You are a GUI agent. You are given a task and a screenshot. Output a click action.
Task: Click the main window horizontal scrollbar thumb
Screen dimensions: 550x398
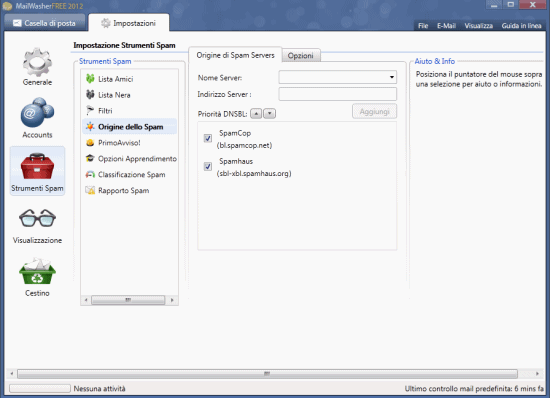pos(267,373)
